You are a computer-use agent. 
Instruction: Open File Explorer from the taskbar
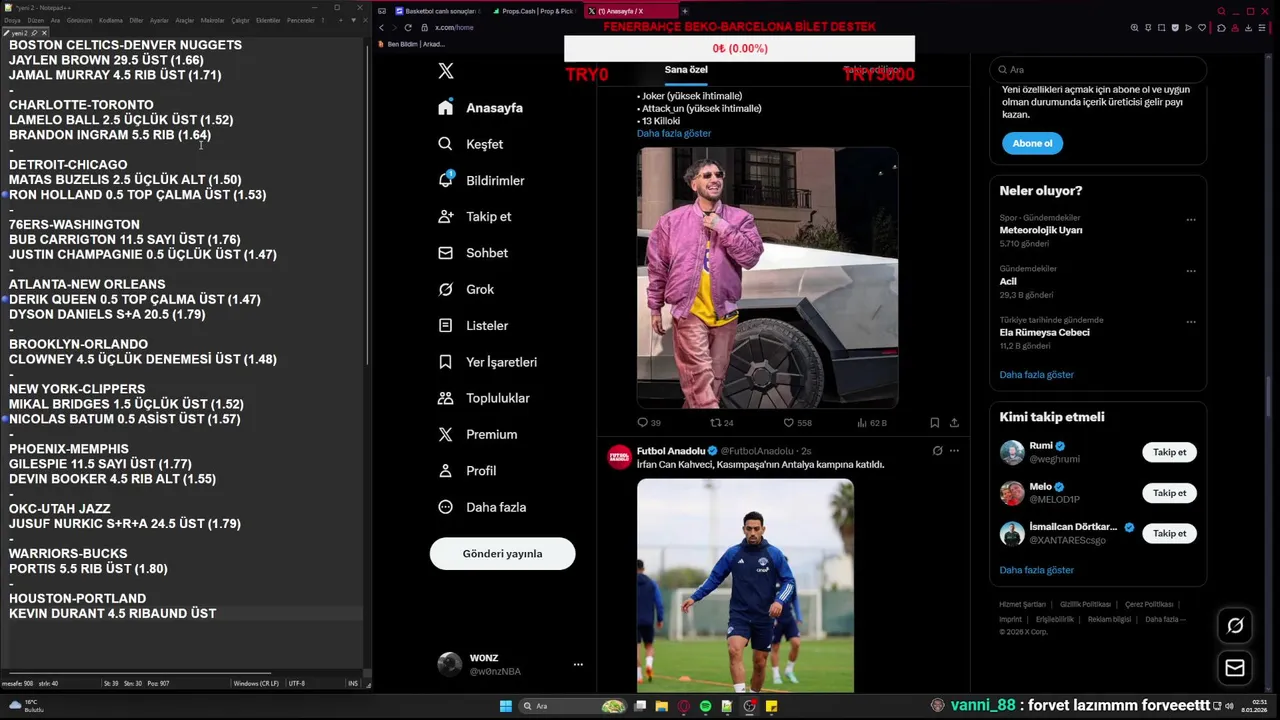[662, 706]
